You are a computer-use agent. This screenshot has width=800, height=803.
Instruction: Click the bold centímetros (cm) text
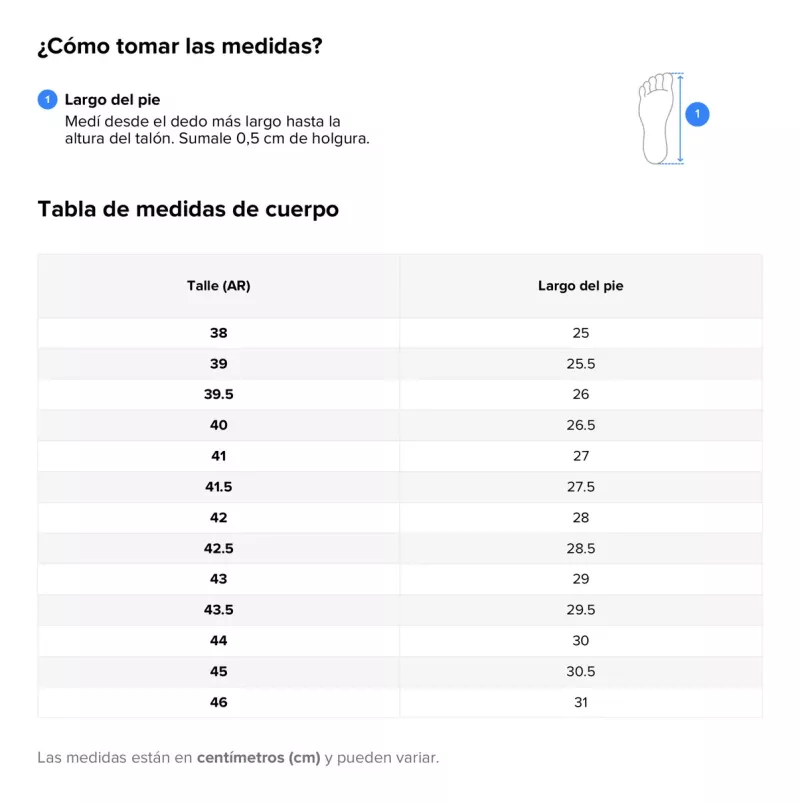(258, 758)
